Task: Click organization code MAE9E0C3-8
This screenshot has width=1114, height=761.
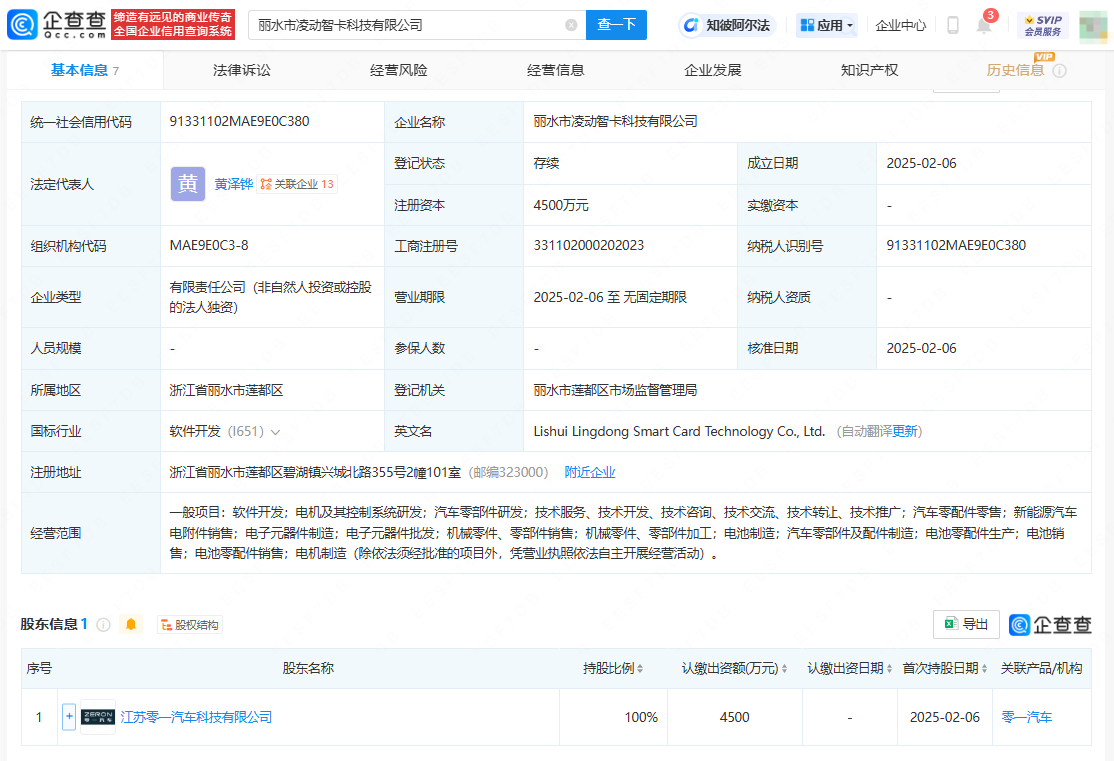Action: (209, 246)
